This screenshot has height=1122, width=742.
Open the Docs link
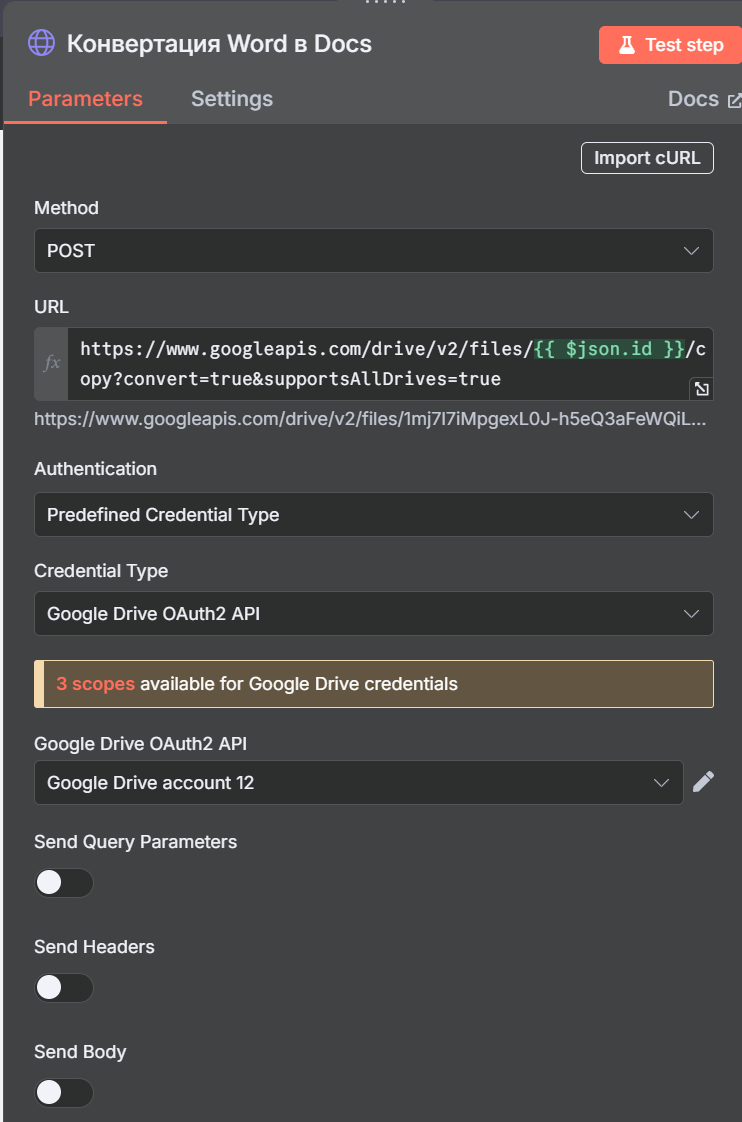(693, 99)
